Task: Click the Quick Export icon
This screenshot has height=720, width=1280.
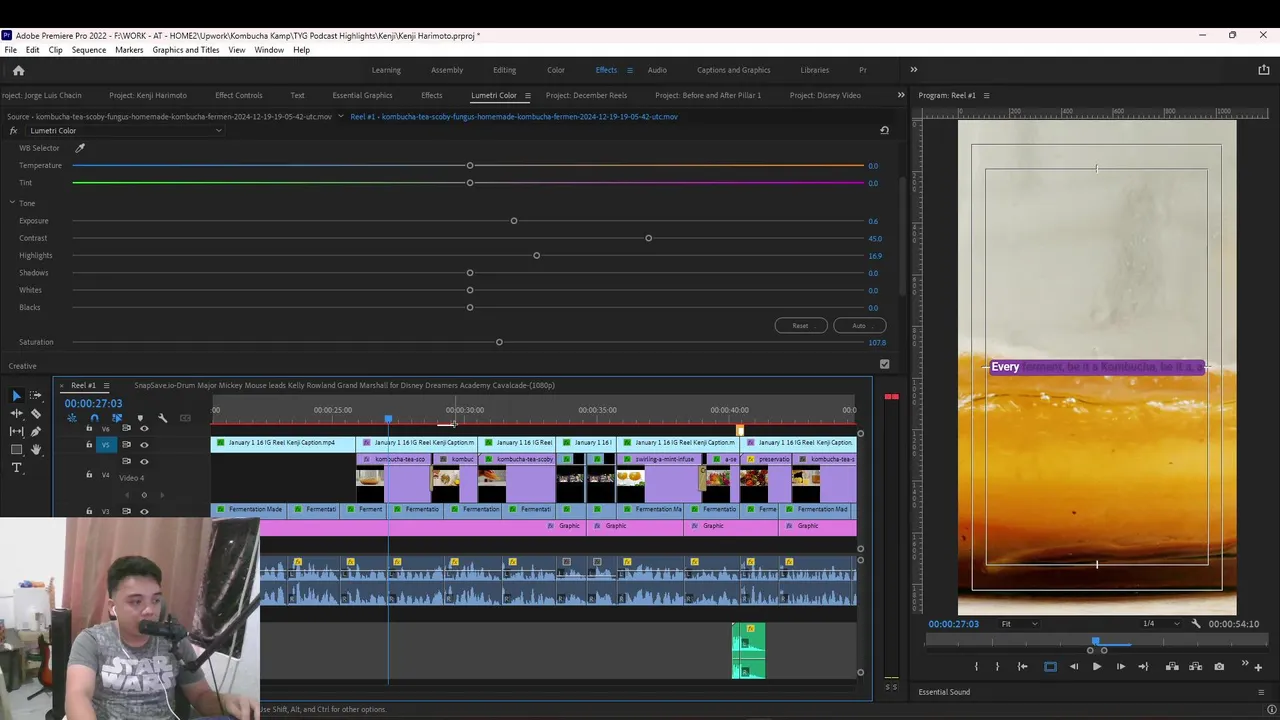Action: pos(1263,70)
